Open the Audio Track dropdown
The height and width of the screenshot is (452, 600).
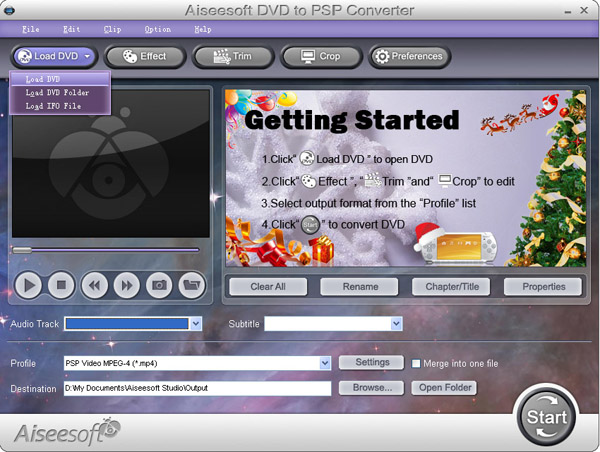tap(196, 324)
